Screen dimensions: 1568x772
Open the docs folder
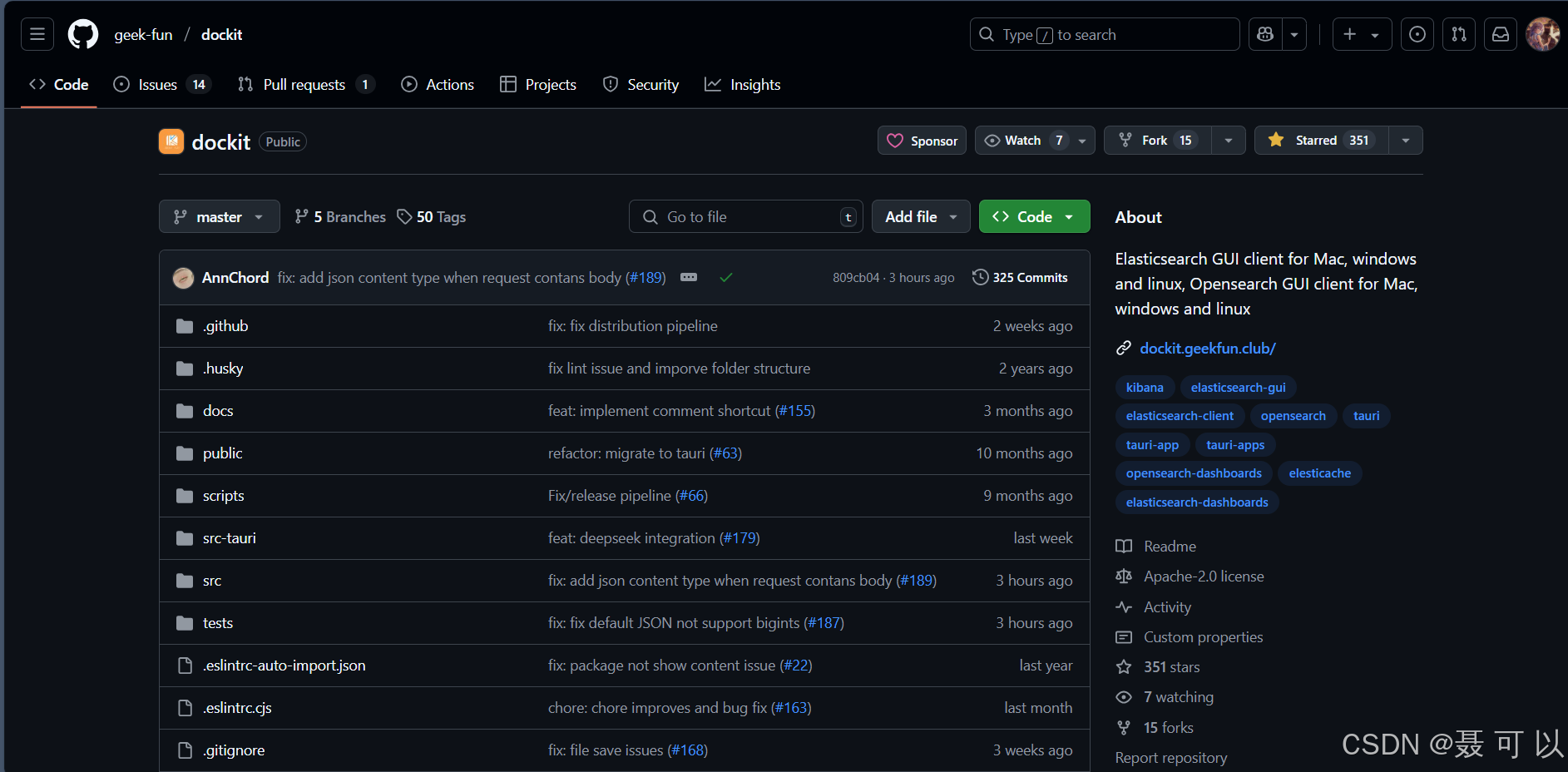pos(218,411)
